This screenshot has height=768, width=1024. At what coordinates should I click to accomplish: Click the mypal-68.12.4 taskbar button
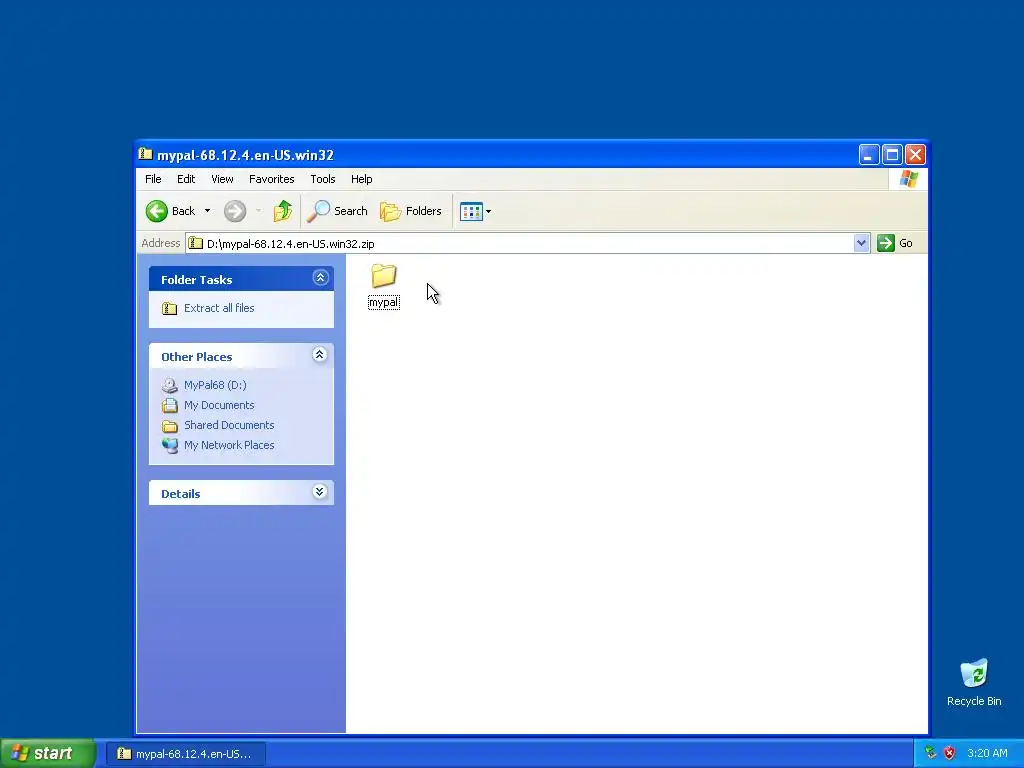[185, 754]
